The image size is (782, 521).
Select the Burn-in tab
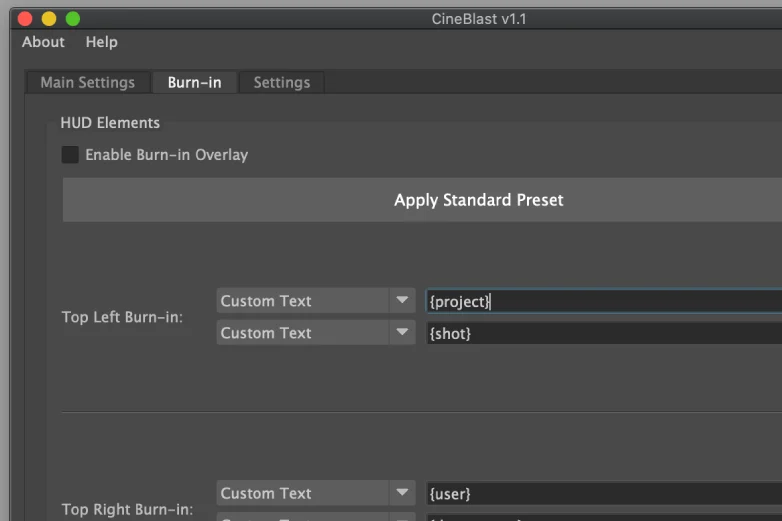pos(194,82)
